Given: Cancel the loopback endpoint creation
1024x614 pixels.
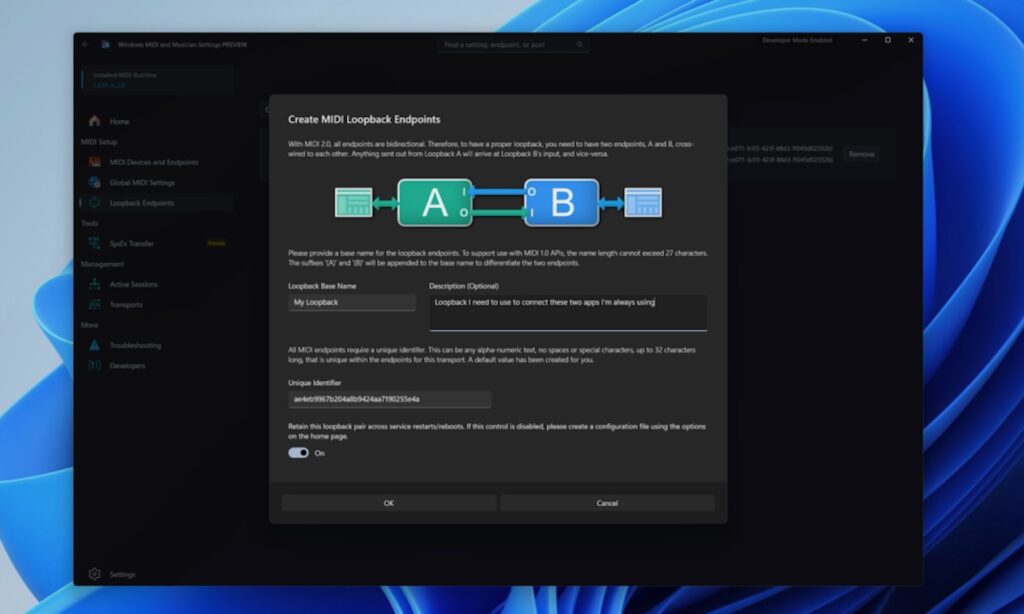Looking at the screenshot, I should tap(607, 502).
